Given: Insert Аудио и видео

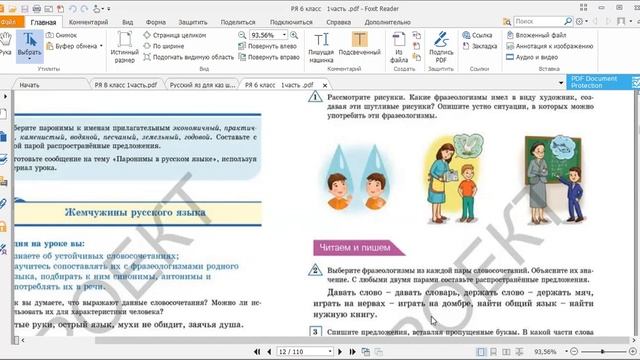Looking at the screenshot, I should (x=532, y=57).
